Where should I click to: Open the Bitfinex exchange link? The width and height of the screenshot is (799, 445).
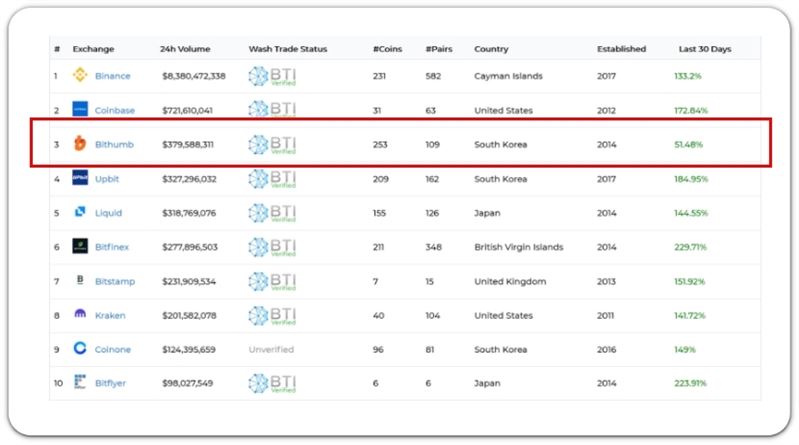112,247
